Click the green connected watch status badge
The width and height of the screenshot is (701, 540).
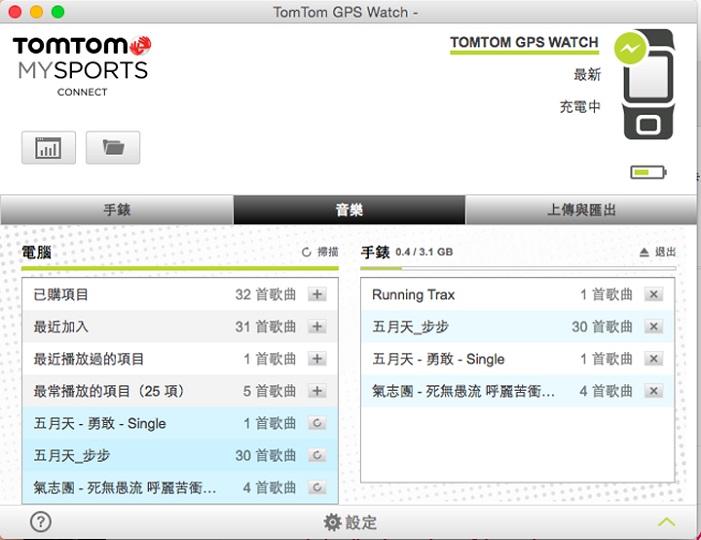click(630, 48)
